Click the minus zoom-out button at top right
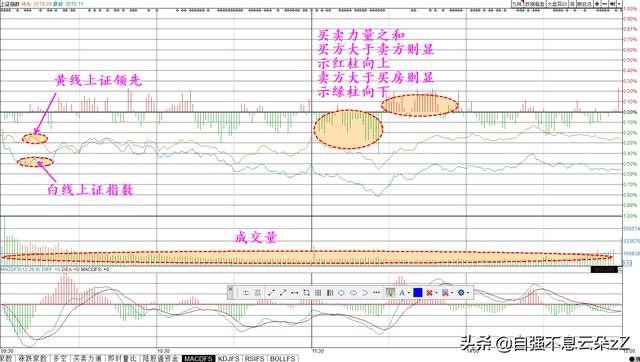The width and height of the screenshot is (640, 362). (x=604, y=4)
